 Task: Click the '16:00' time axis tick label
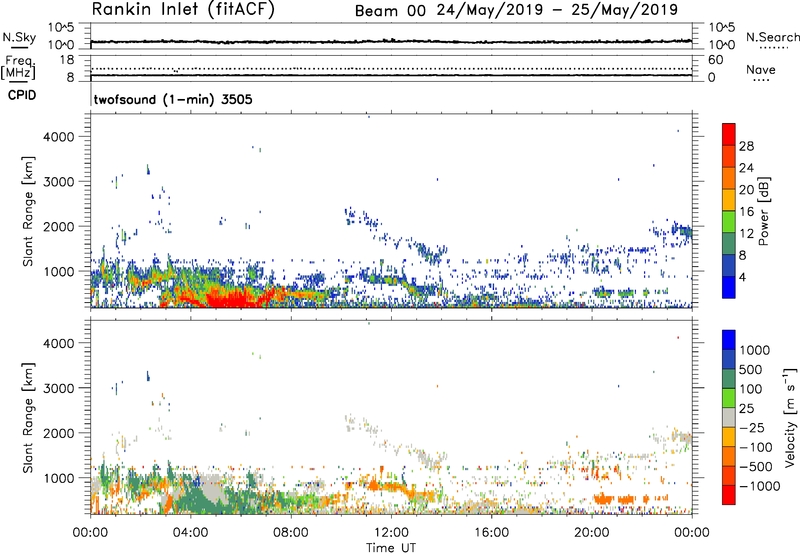tap(491, 533)
